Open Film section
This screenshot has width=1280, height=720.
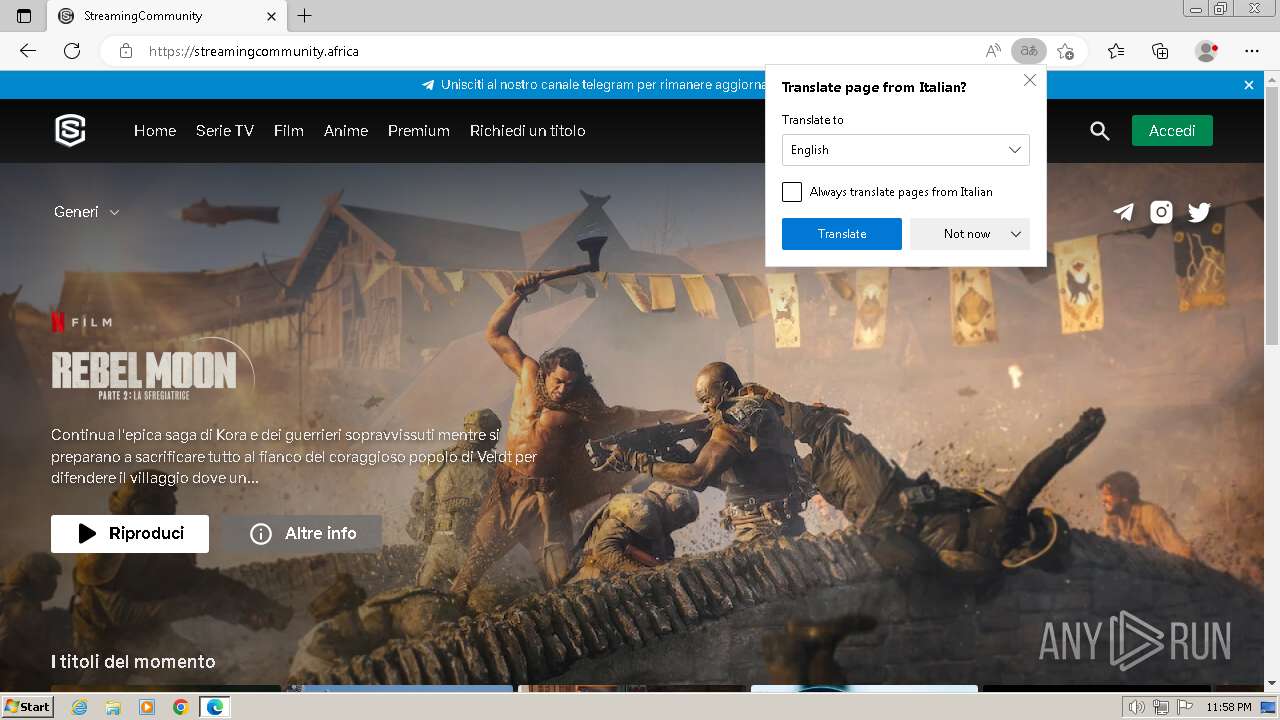[x=289, y=131]
